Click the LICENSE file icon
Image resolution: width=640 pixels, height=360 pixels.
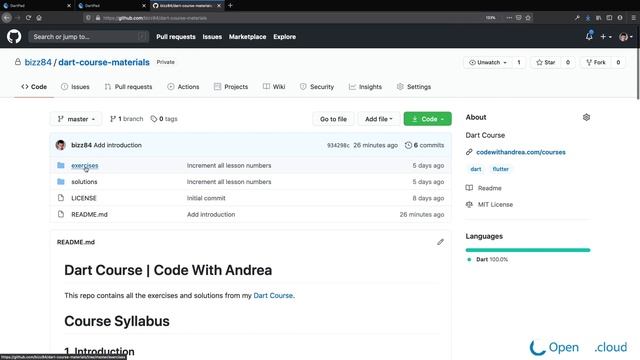[x=61, y=198]
